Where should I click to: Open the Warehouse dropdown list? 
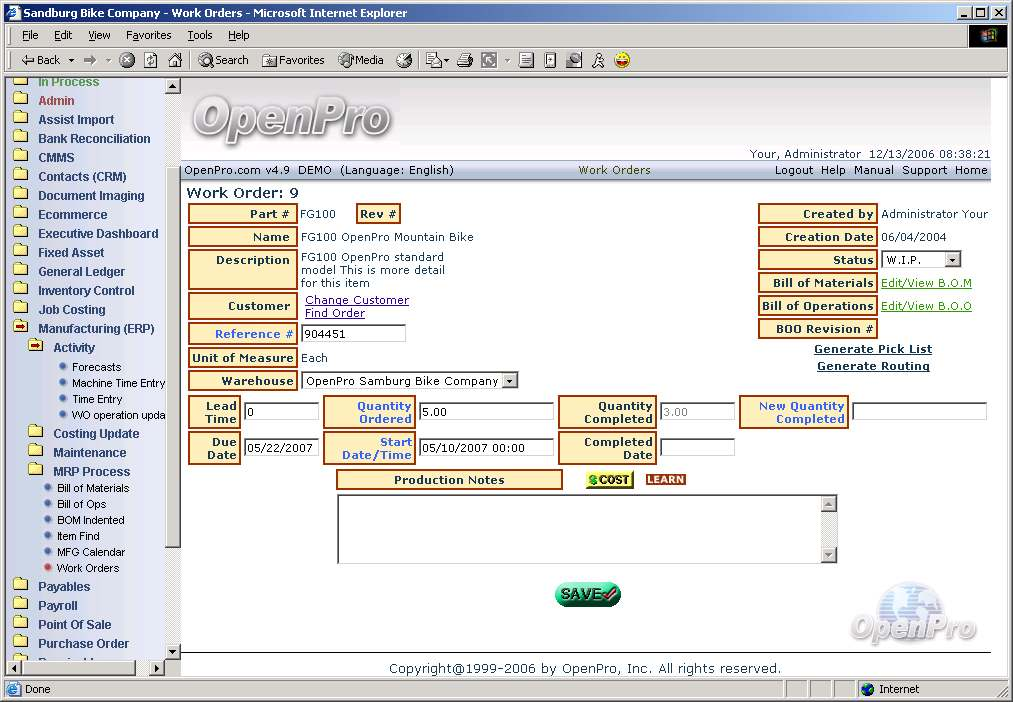point(510,381)
